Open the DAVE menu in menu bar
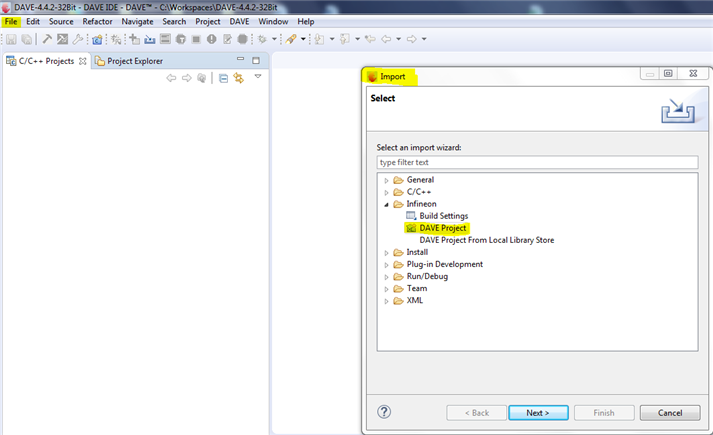Viewport: 713px width, 435px height. [x=239, y=21]
